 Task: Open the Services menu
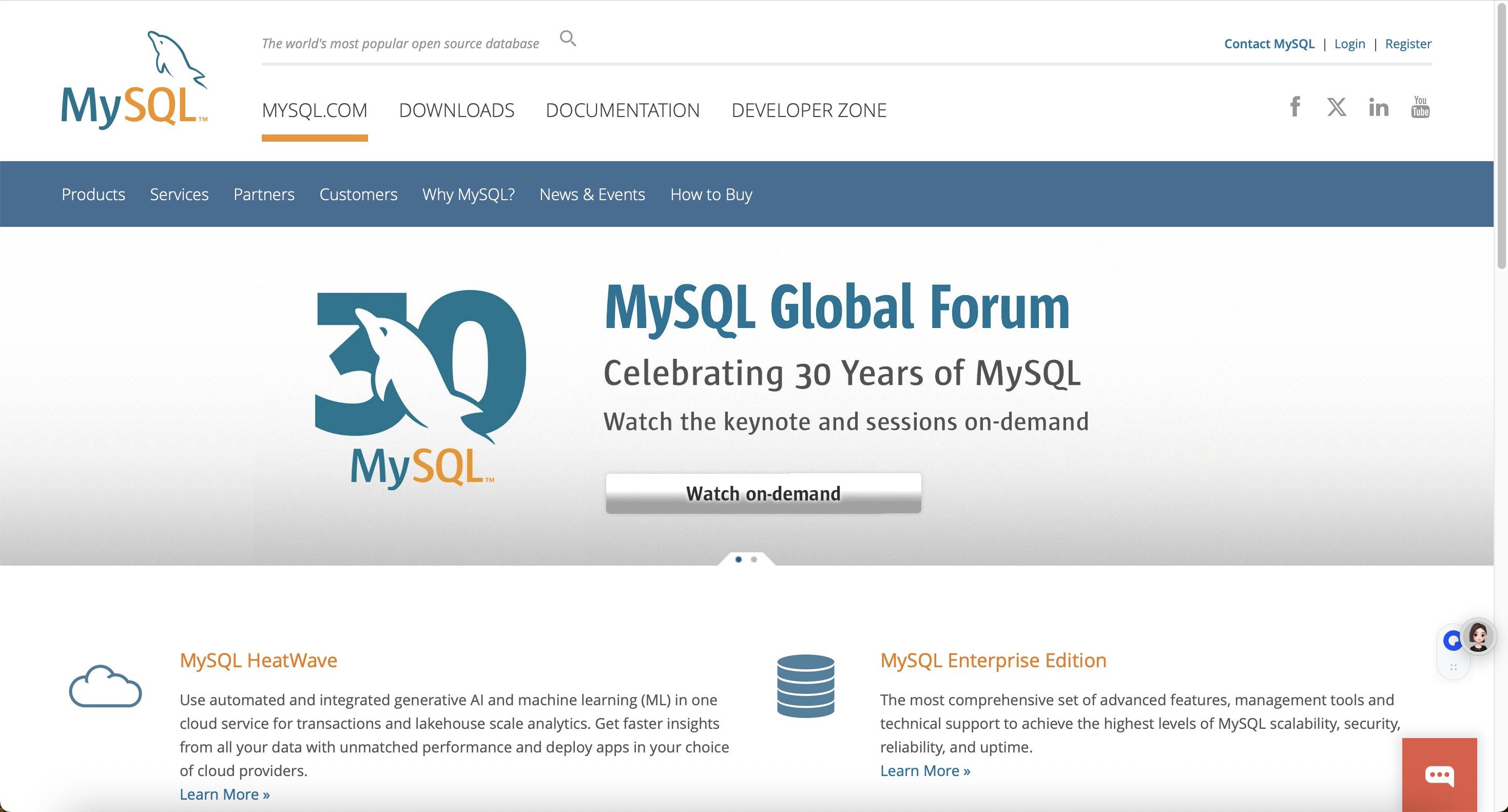click(x=179, y=195)
